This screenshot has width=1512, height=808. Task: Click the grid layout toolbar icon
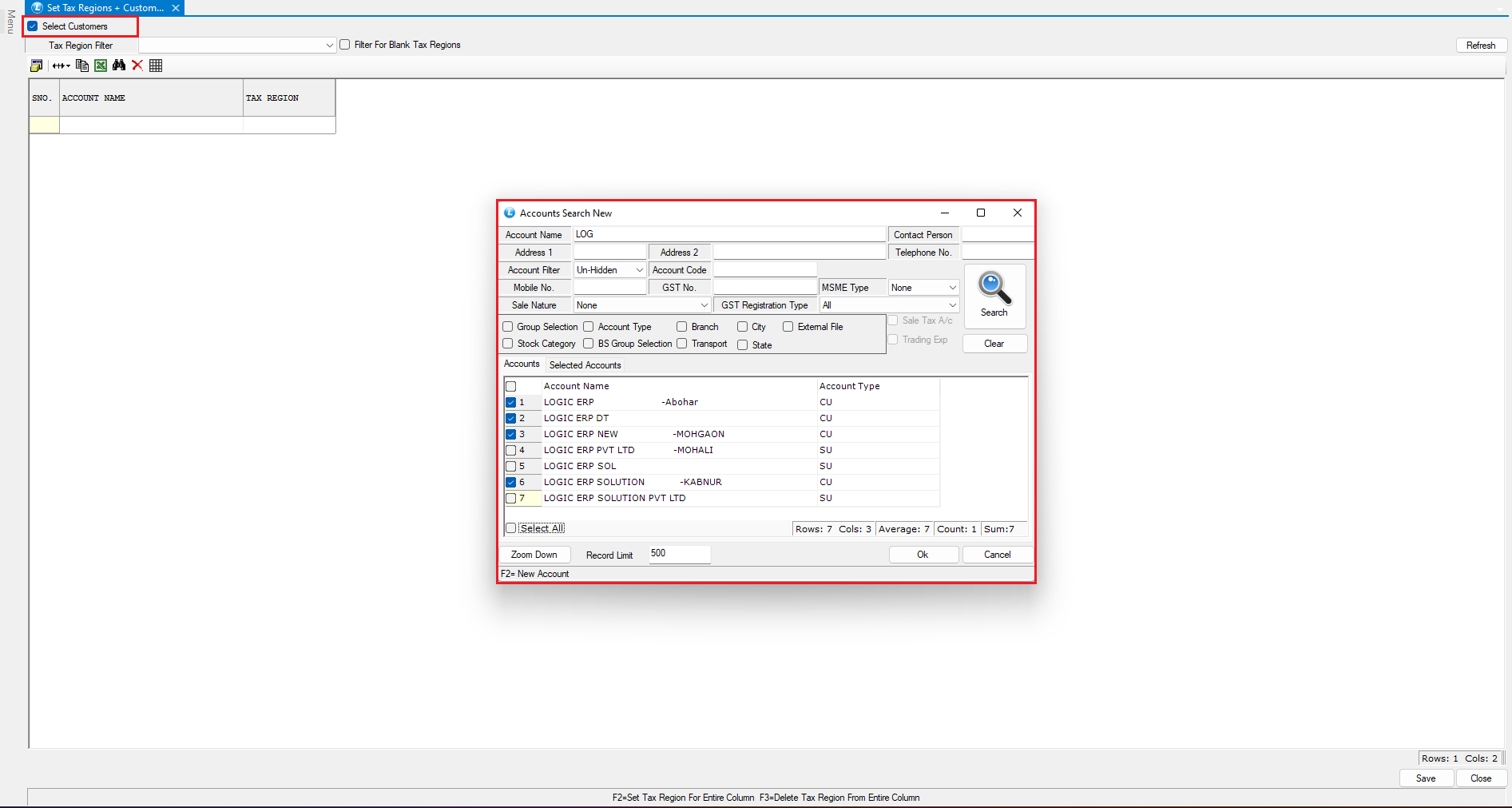pyautogui.click(x=156, y=66)
